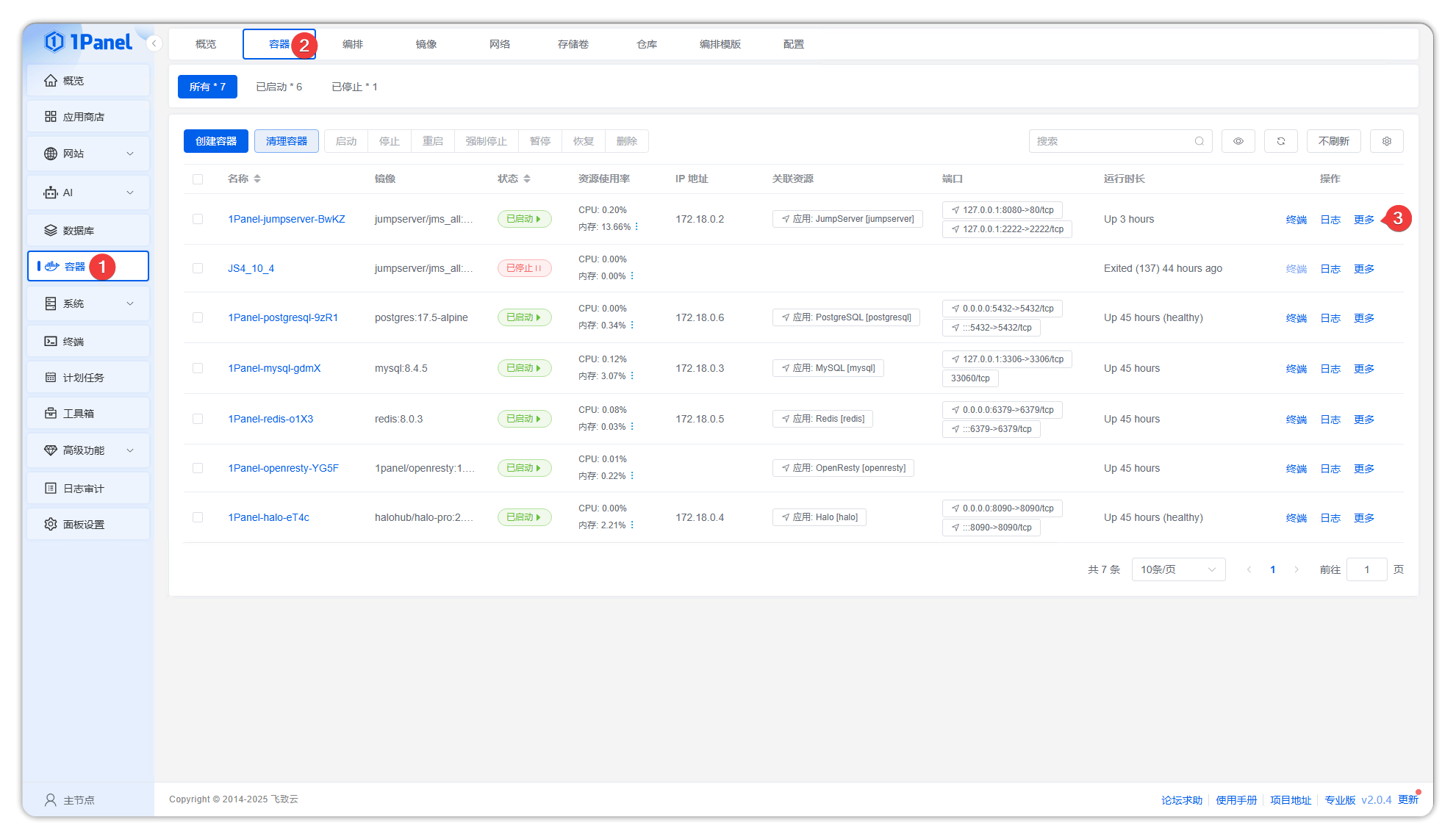Open 概览 home icon in sidebar
This screenshot has width=1456, height=831.
pyautogui.click(x=51, y=80)
